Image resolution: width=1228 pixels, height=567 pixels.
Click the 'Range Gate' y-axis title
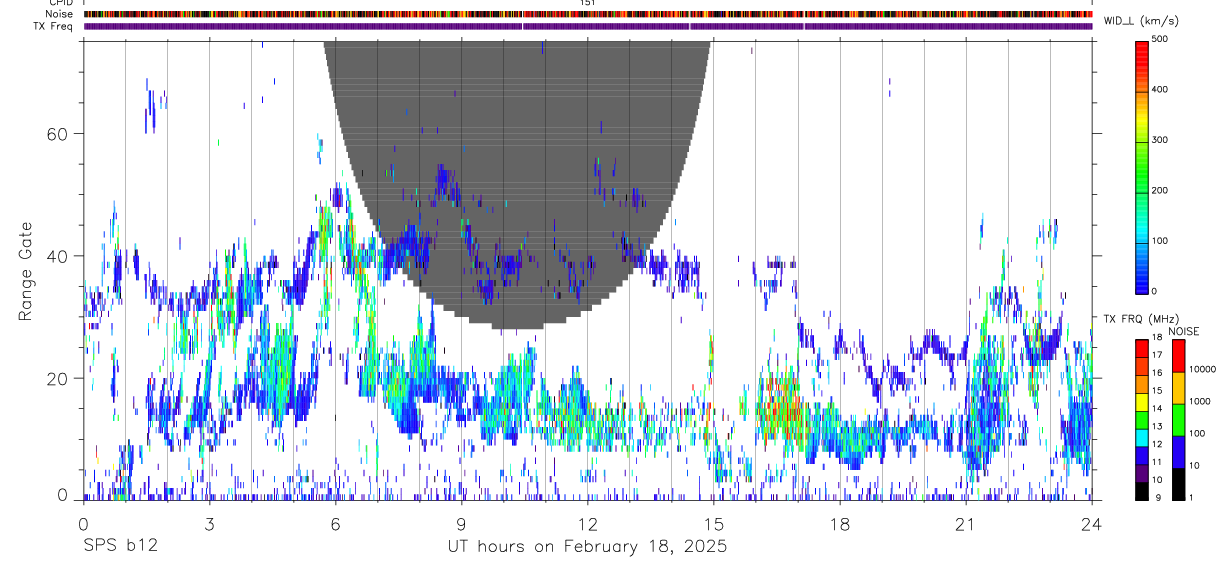[x=28, y=270]
